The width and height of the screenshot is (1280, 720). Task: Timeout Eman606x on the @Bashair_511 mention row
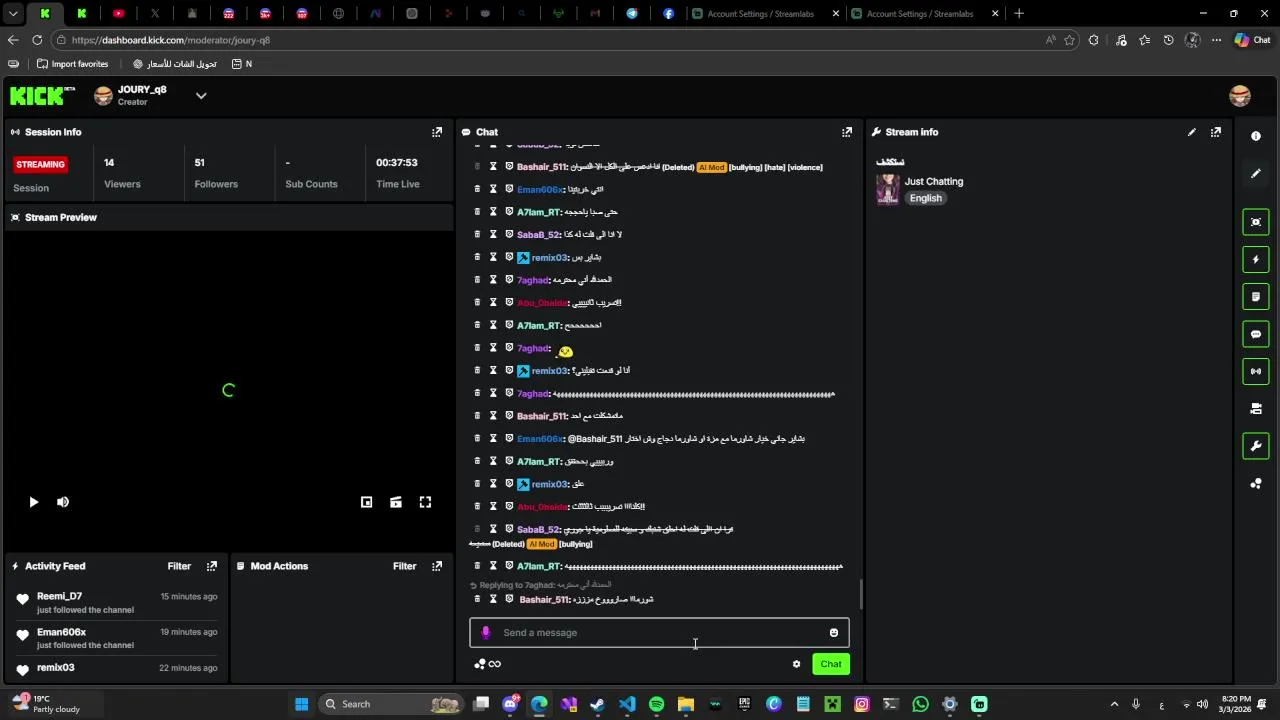click(493, 438)
